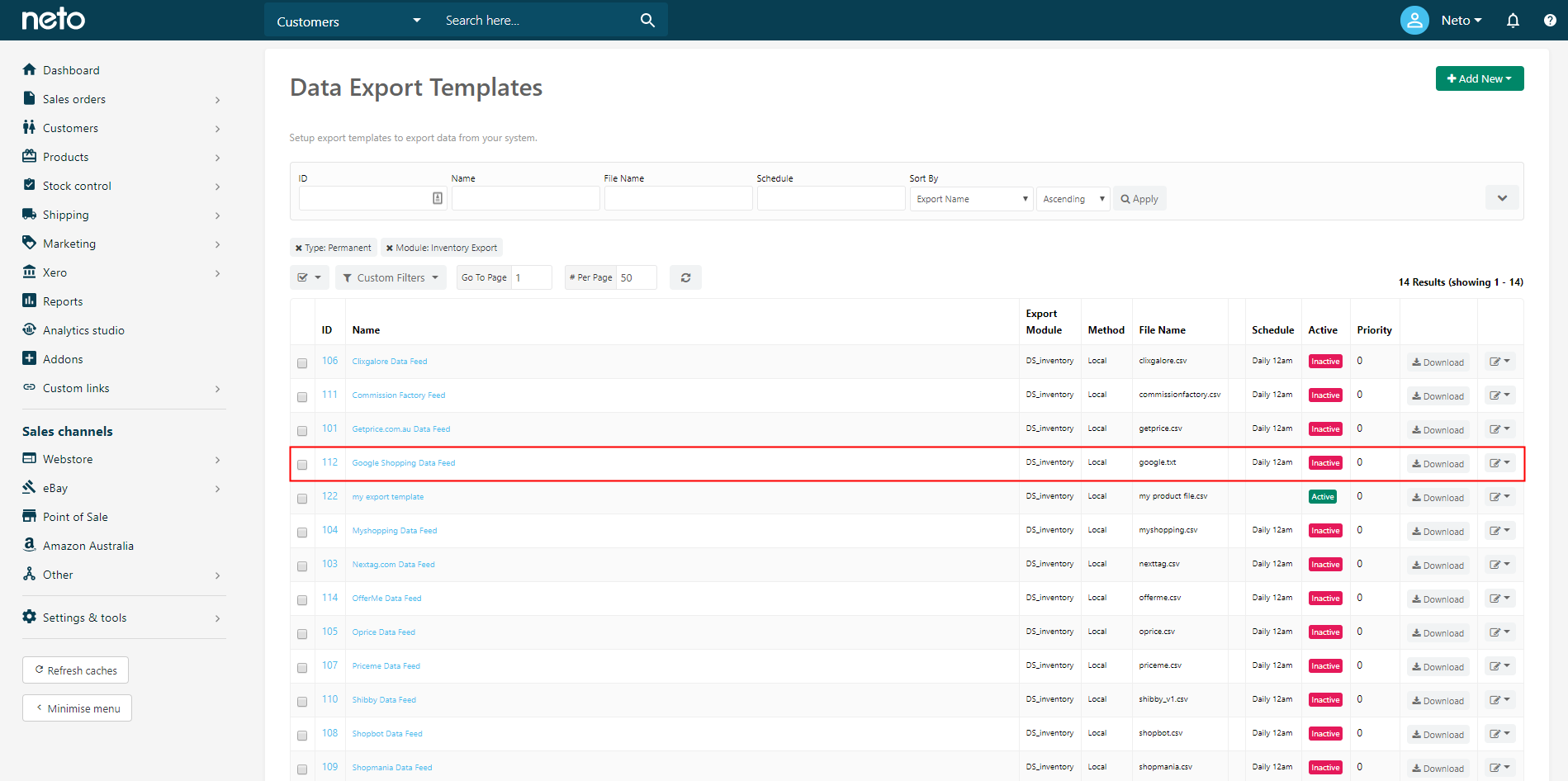Open the Add New dropdown
The height and width of the screenshot is (781, 1568).
coord(1480,78)
